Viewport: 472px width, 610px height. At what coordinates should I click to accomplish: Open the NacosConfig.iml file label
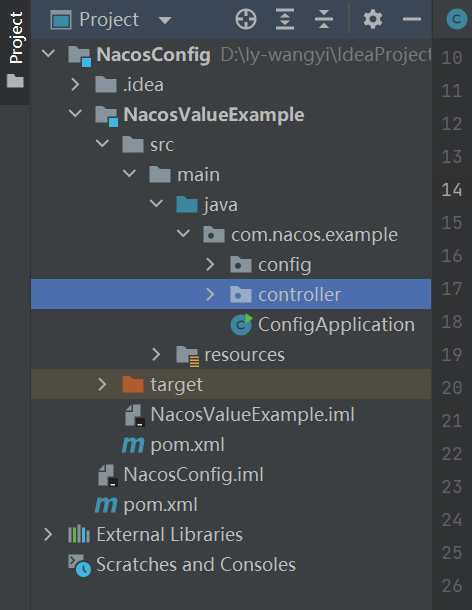[x=193, y=475]
